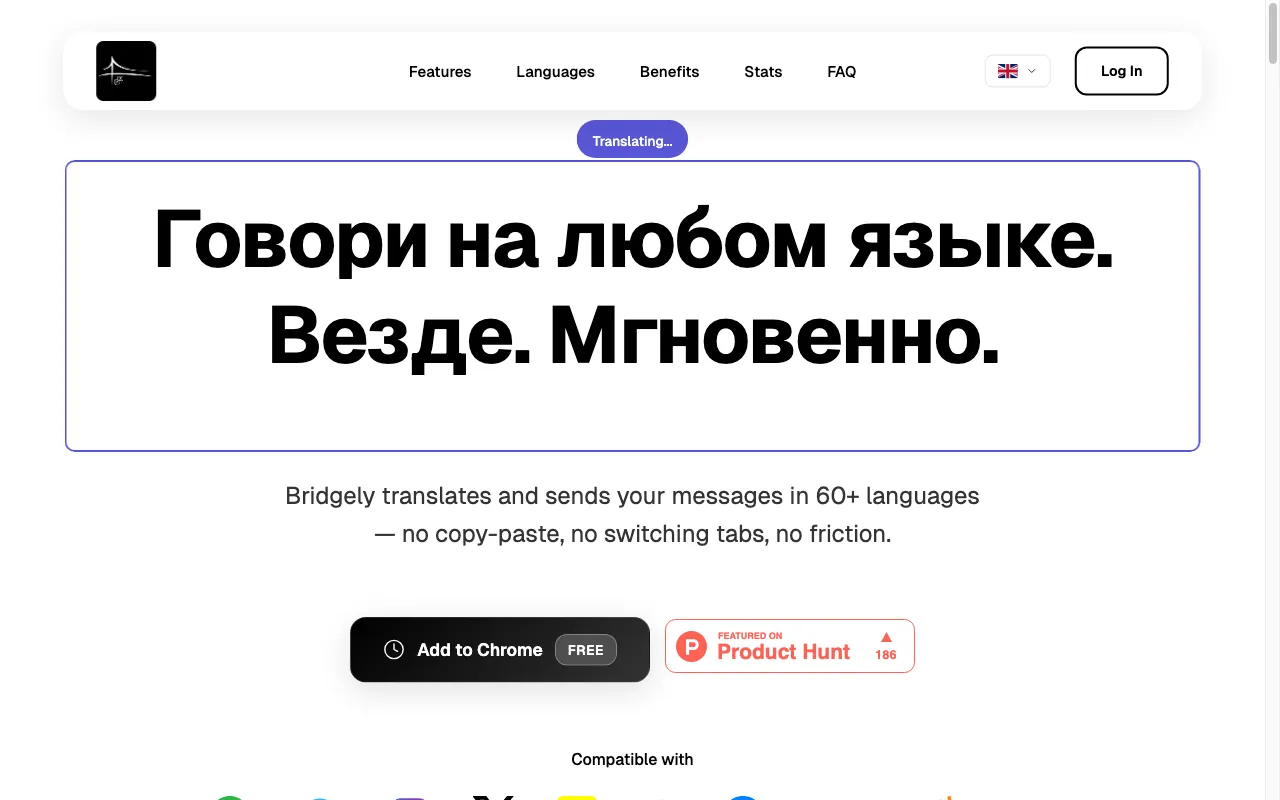Open the FAQ nav link
This screenshot has width=1280, height=800.
tap(841, 72)
